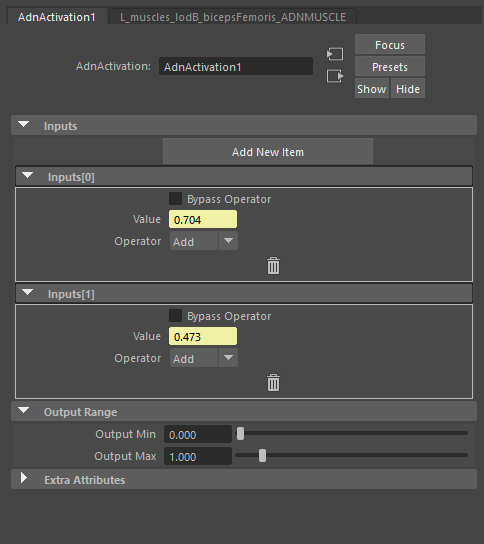Open the L_muscles_lodB_bicepsFemoris_ADNMUSCLE tab

pos(233,17)
